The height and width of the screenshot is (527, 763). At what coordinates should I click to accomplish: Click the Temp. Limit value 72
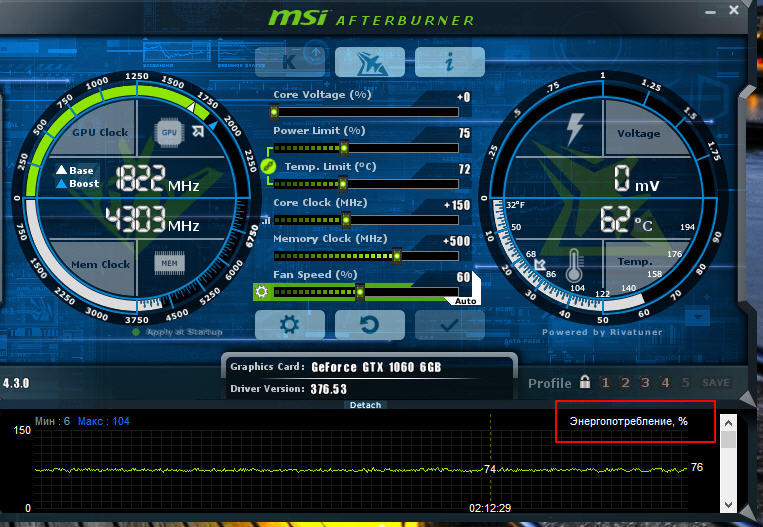(464, 169)
